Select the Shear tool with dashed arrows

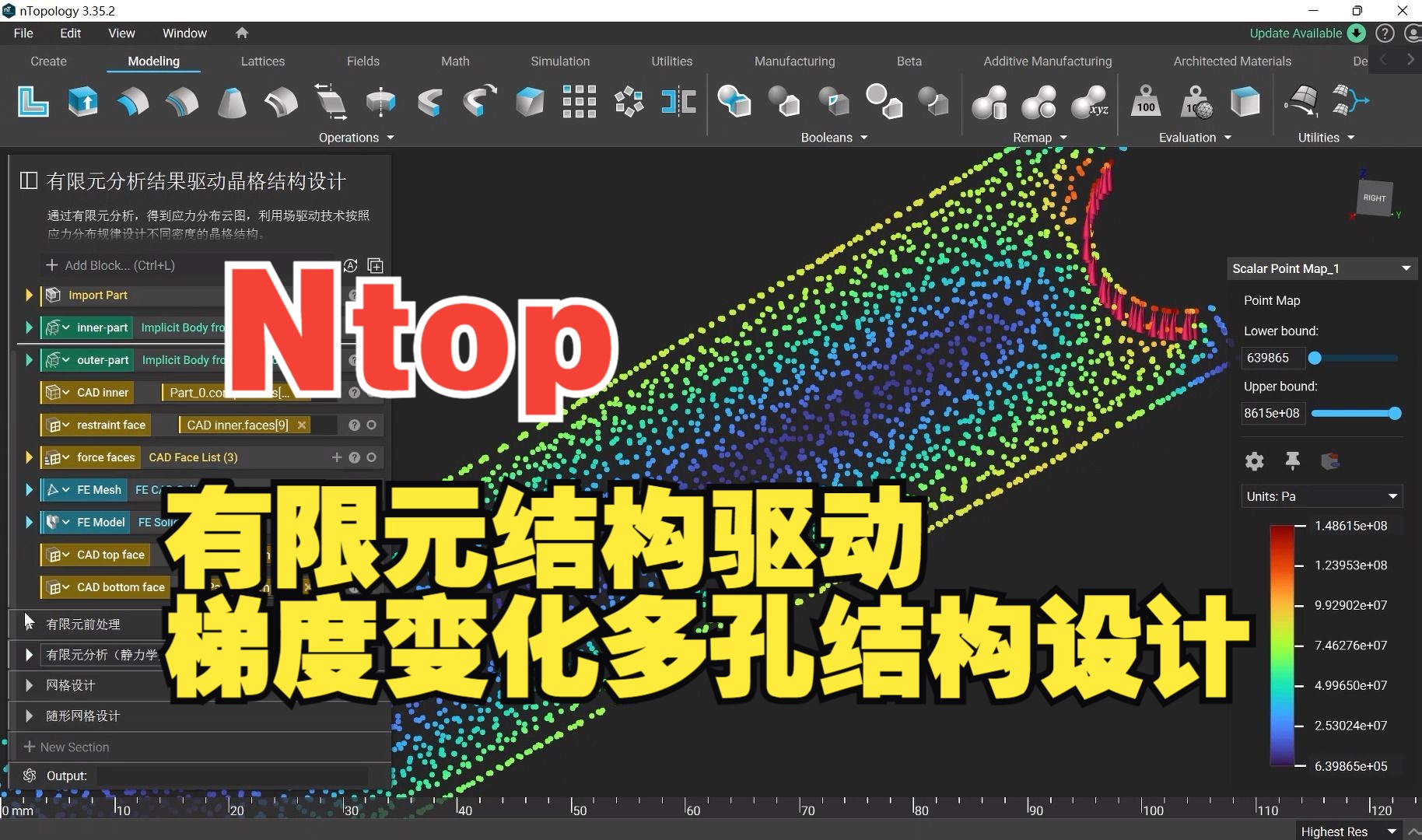tap(331, 102)
